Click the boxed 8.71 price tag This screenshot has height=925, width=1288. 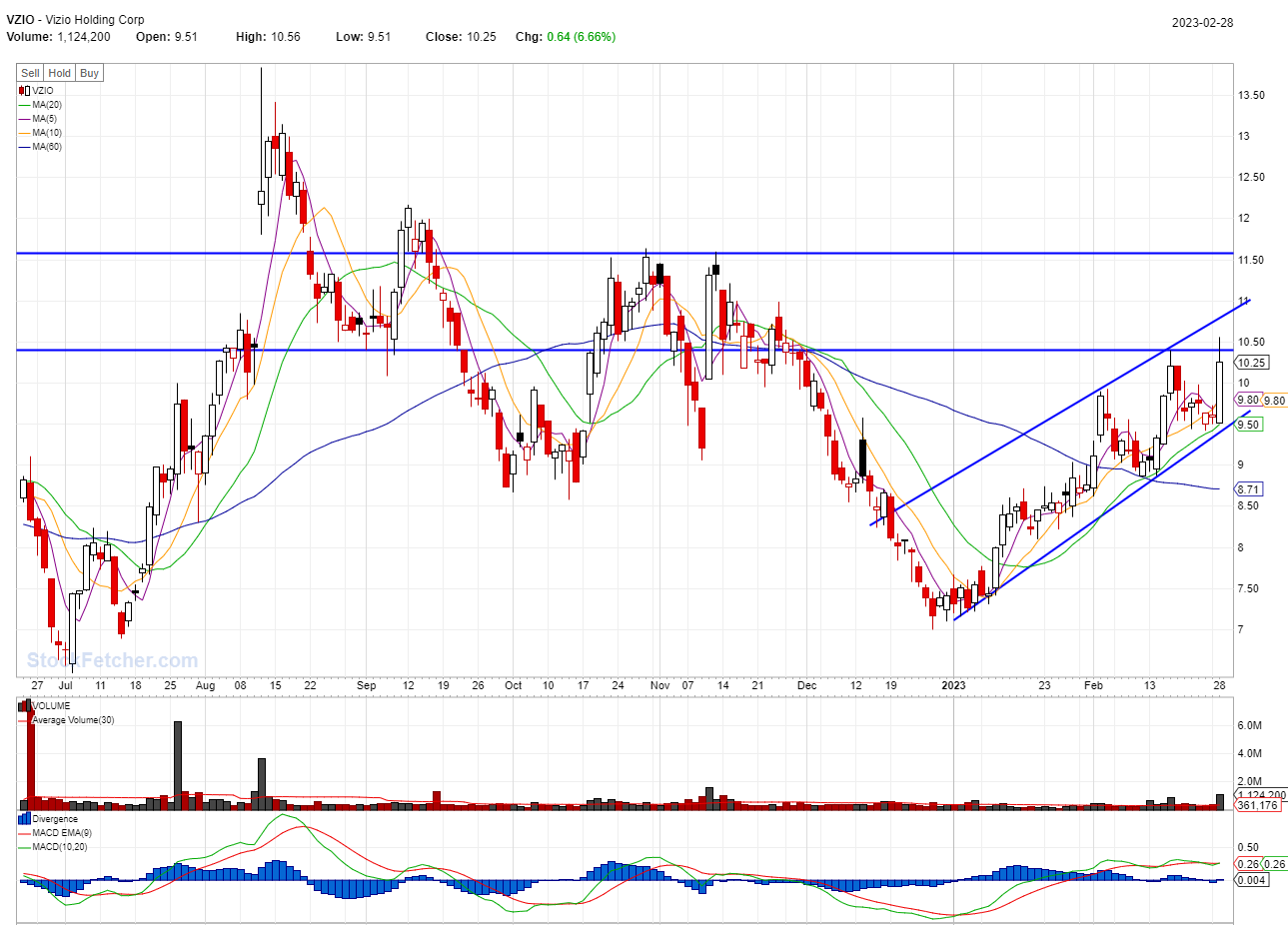[x=1248, y=489]
